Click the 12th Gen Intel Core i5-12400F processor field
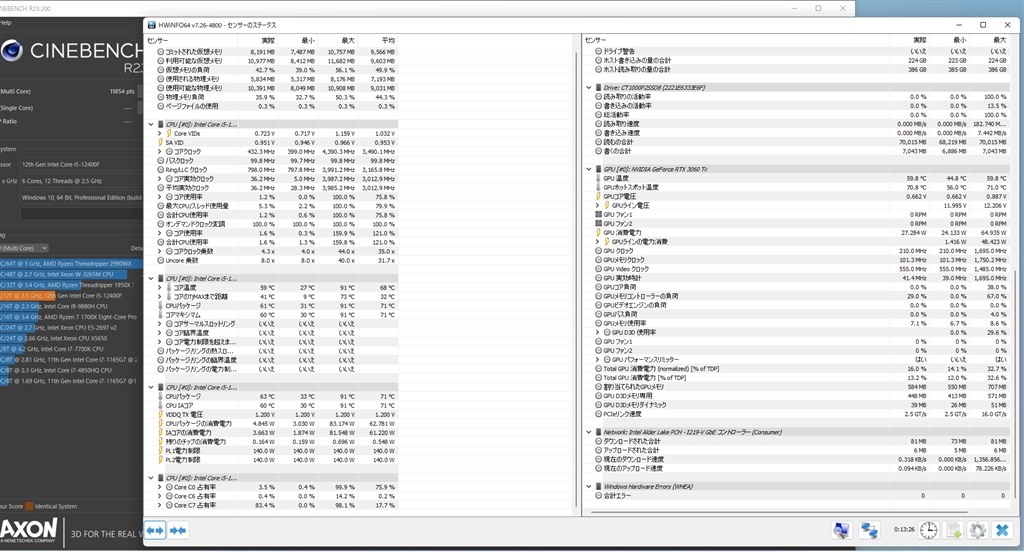Screen dimensions: 1024x552 [x=80, y=165]
